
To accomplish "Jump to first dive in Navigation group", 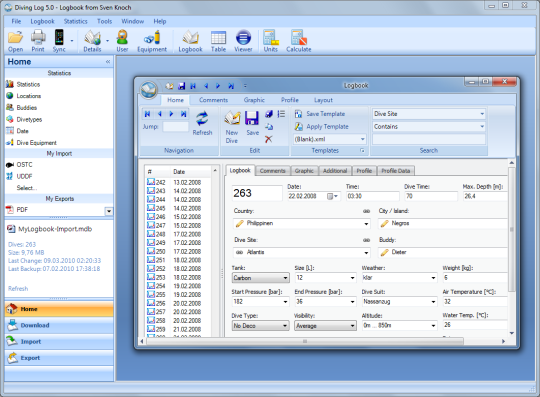I will [x=147, y=114].
